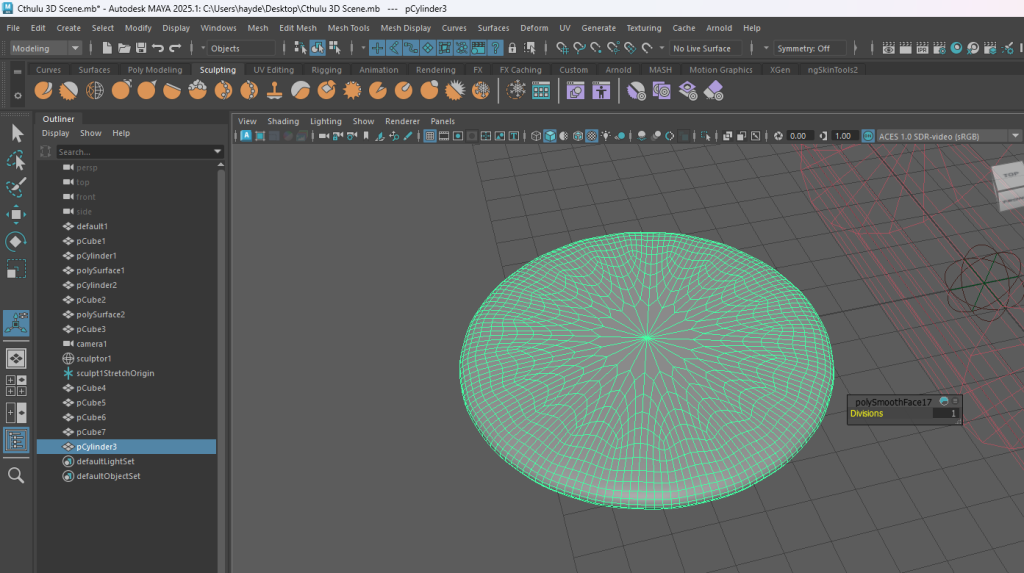Open Render Settings clapperboard icon
1024x573 pixels.
coord(939,48)
